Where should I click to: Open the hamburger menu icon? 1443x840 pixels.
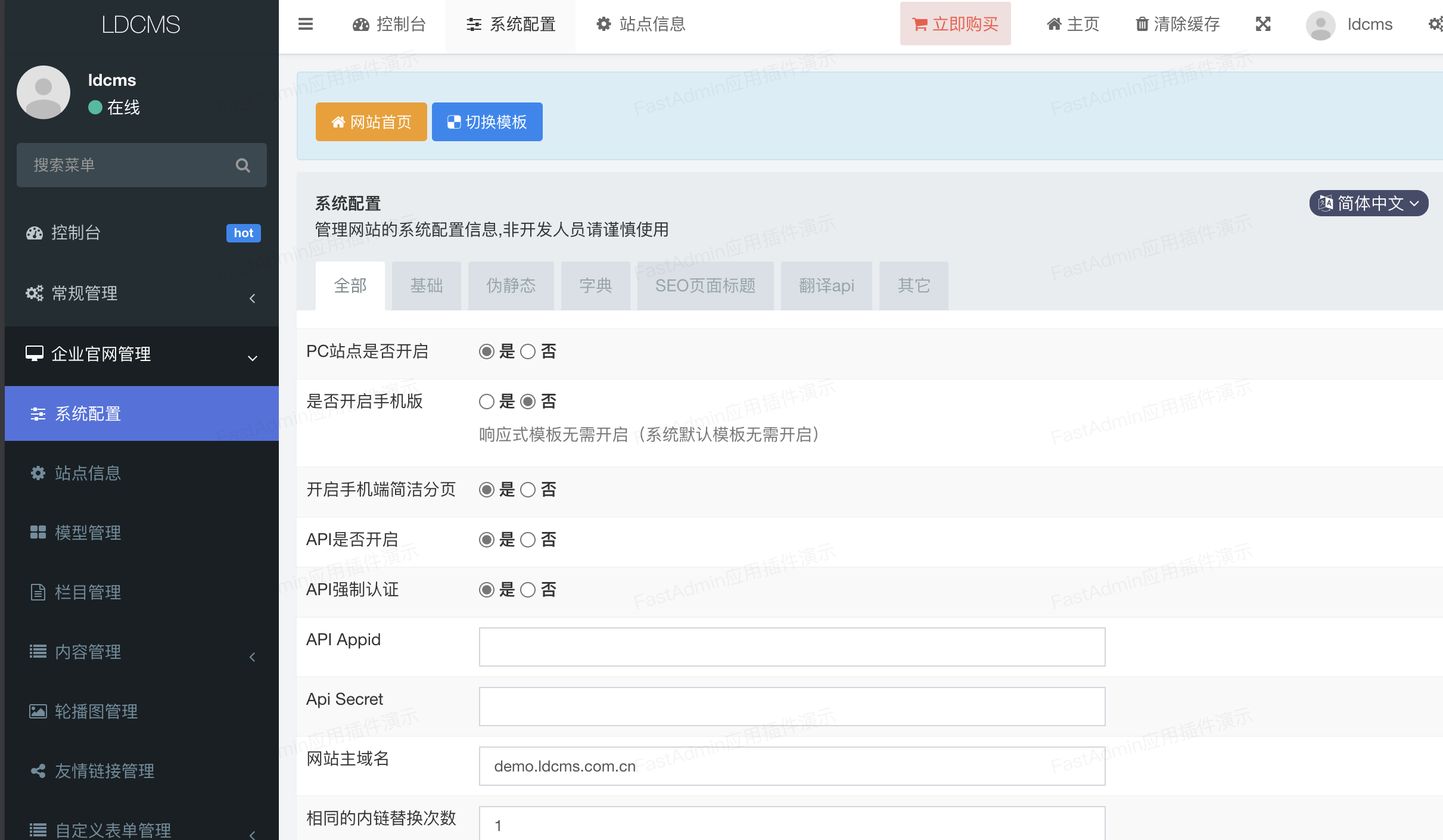[306, 24]
